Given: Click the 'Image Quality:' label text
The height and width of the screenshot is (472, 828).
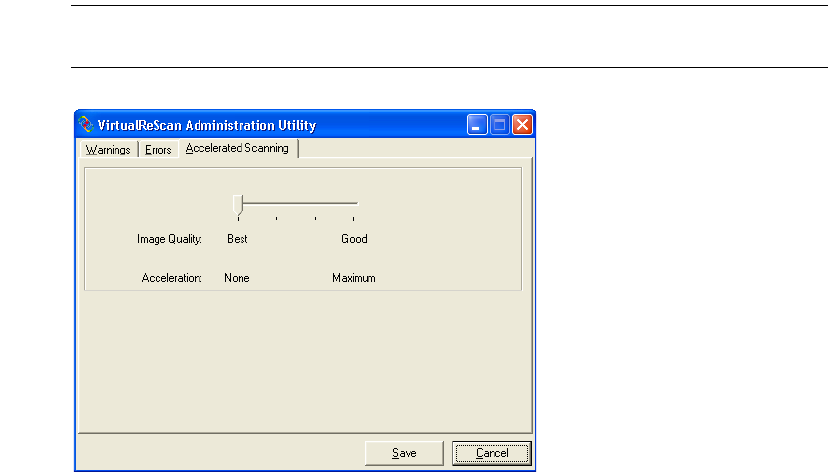Looking at the screenshot, I should click(x=169, y=239).
